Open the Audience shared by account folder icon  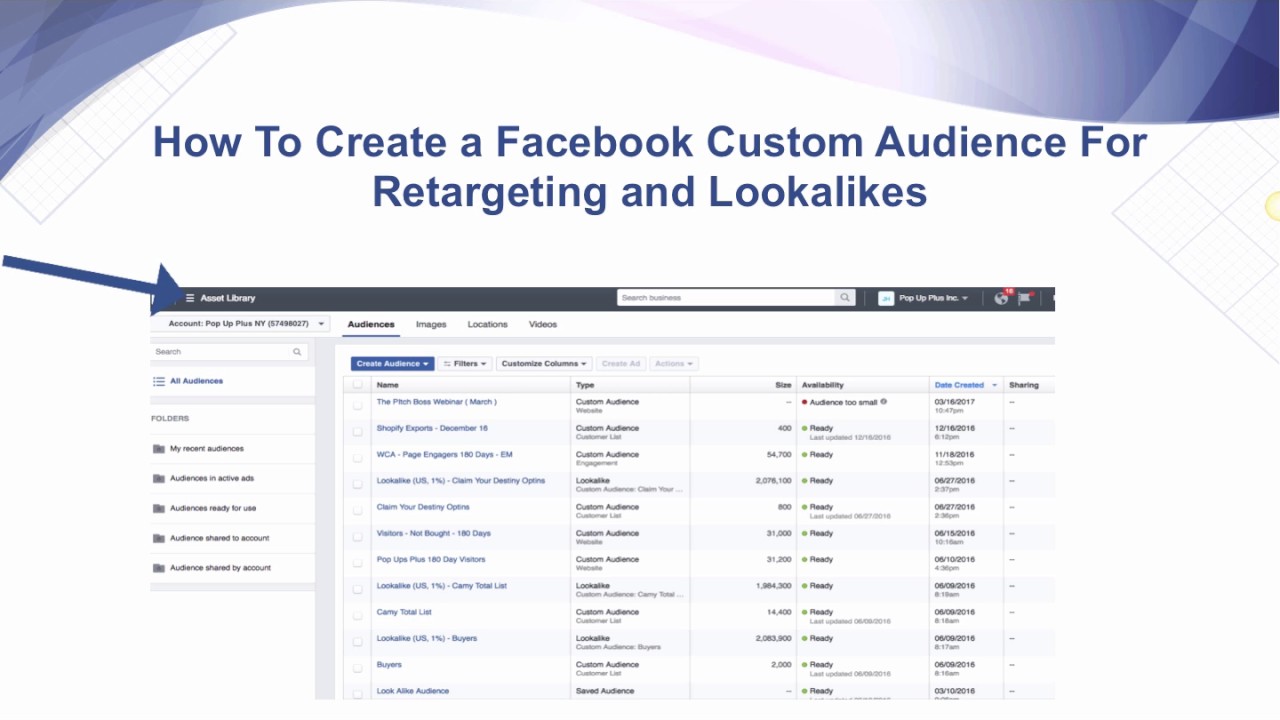click(x=158, y=568)
